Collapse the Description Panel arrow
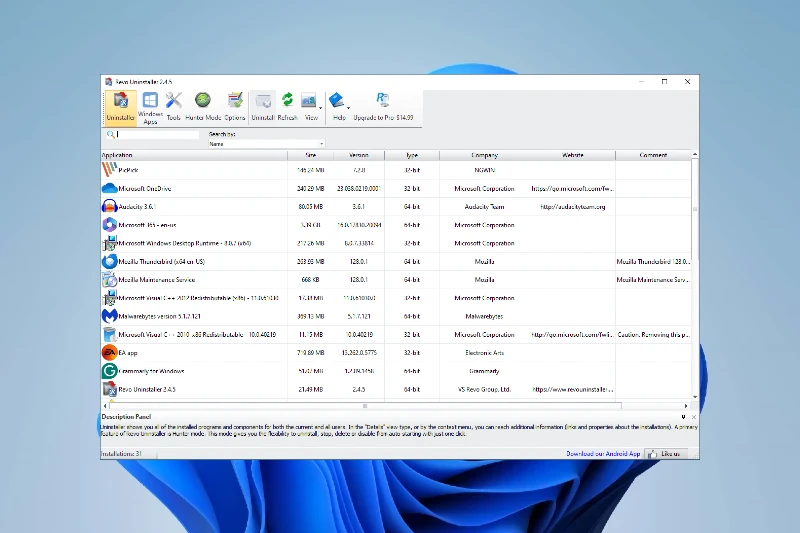The height and width of the screenshot is (533, 800). [683, 417]
